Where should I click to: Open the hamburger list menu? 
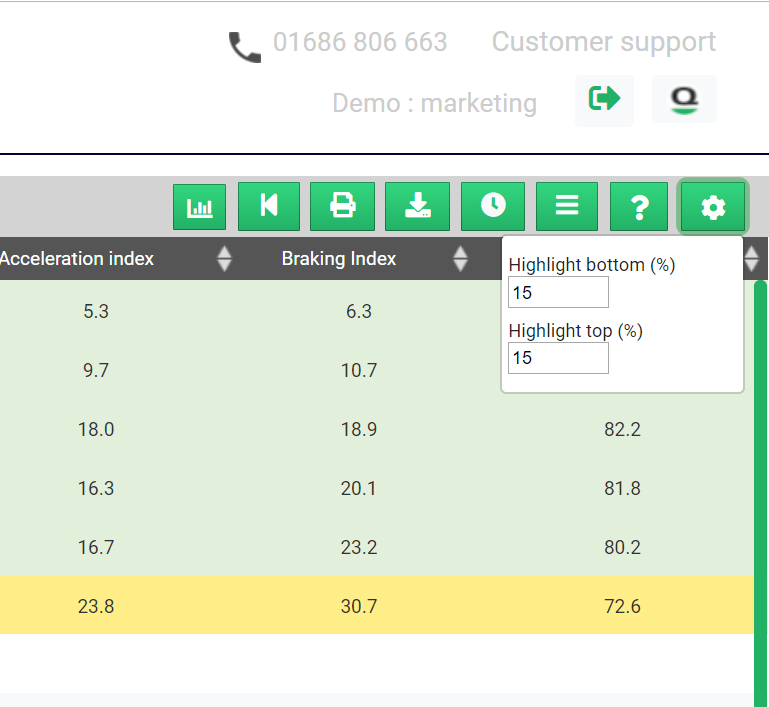click(567, 206)
